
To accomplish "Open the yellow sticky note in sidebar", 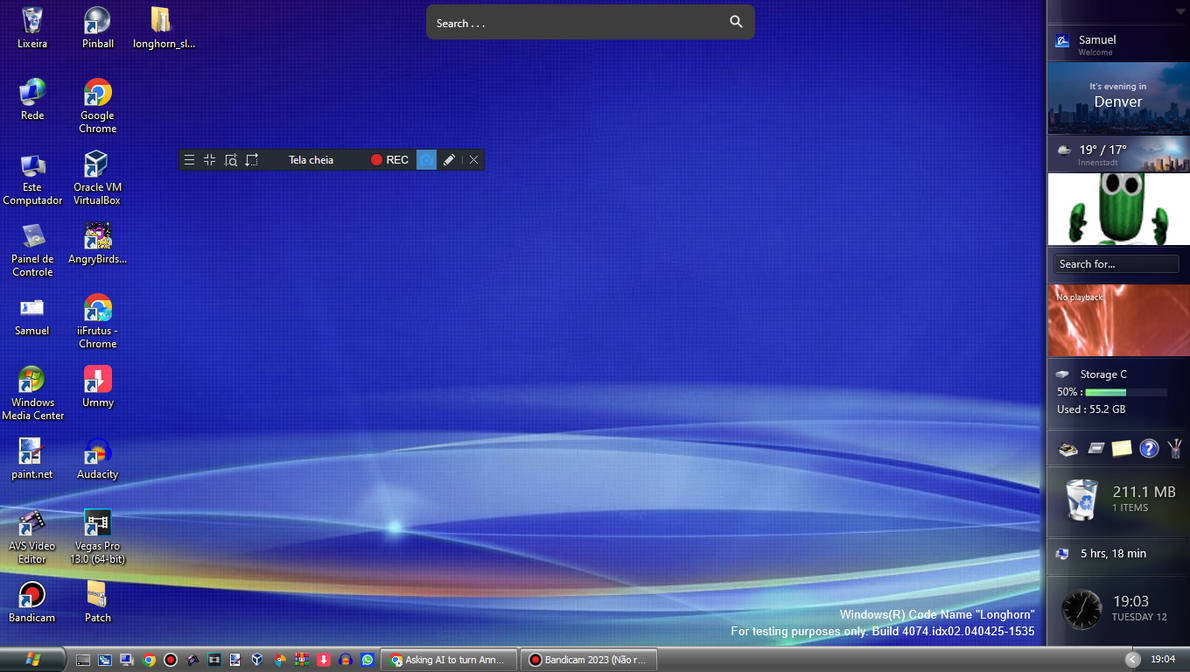I will tap(1121, 448).
